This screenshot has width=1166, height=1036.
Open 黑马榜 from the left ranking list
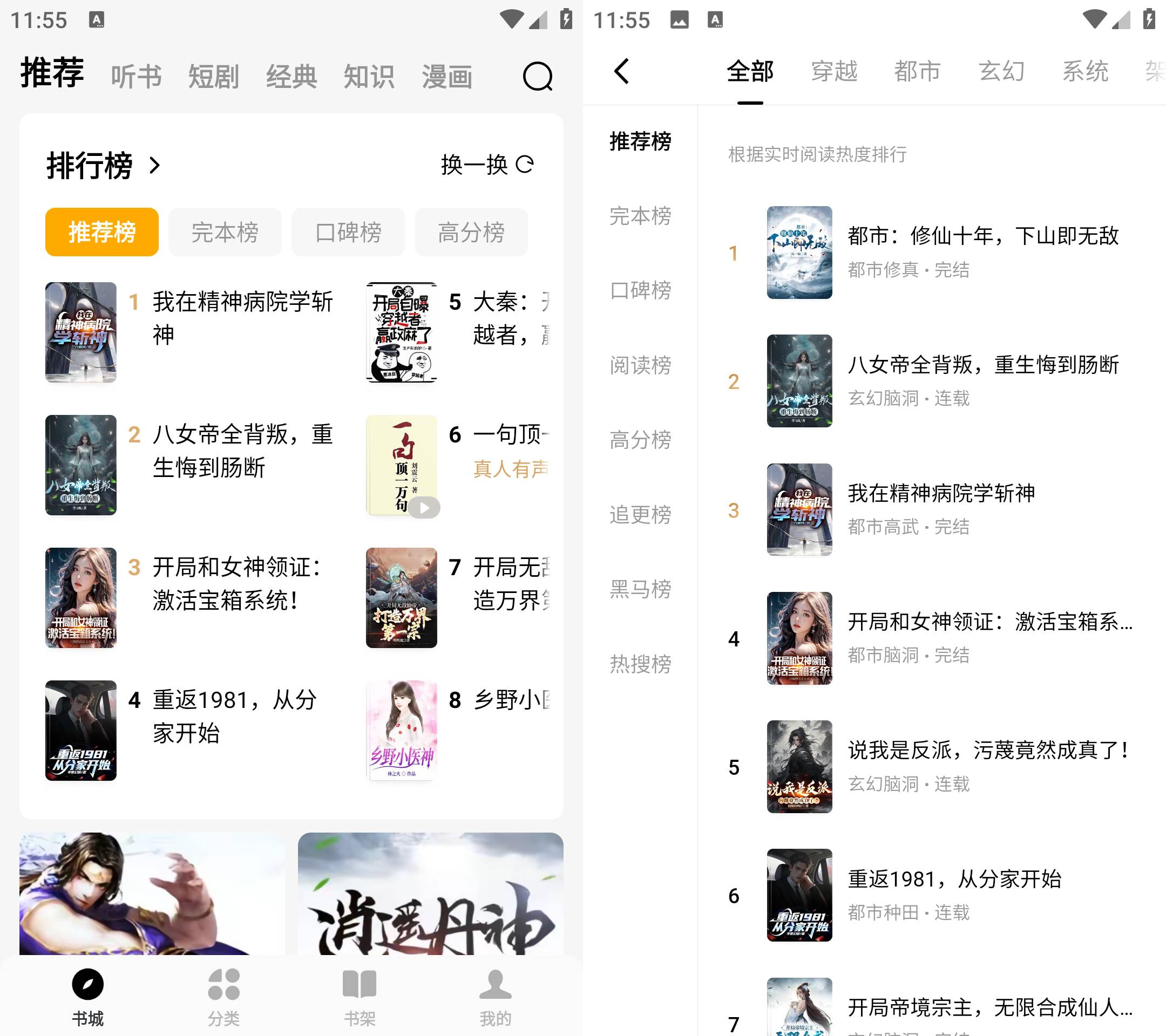(640, 590)
